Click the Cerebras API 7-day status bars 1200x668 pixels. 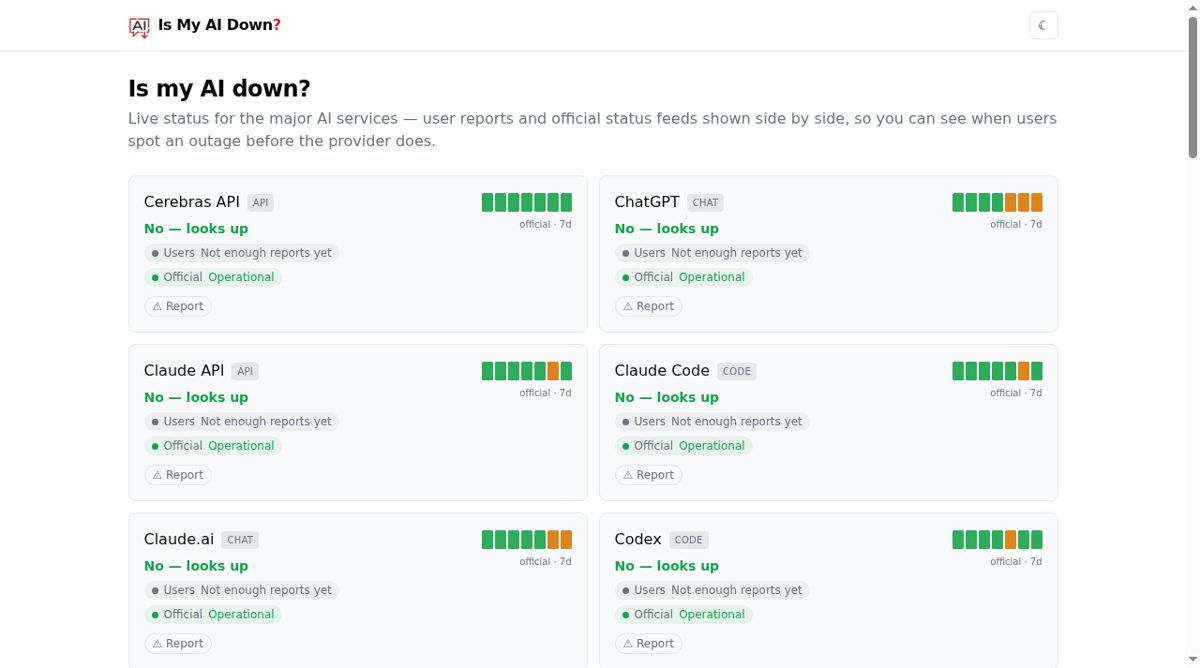527,202
